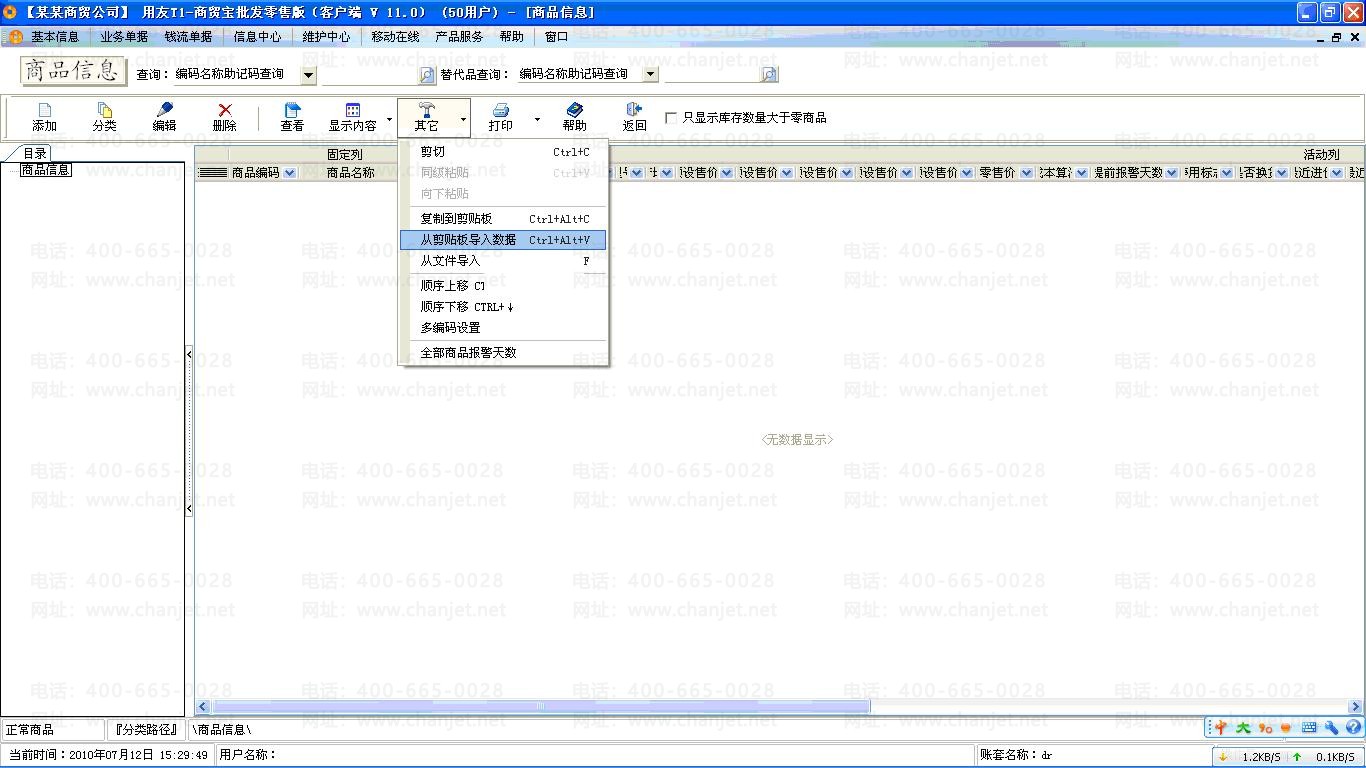Click the 删除 (Delete) red X icon

224,110
